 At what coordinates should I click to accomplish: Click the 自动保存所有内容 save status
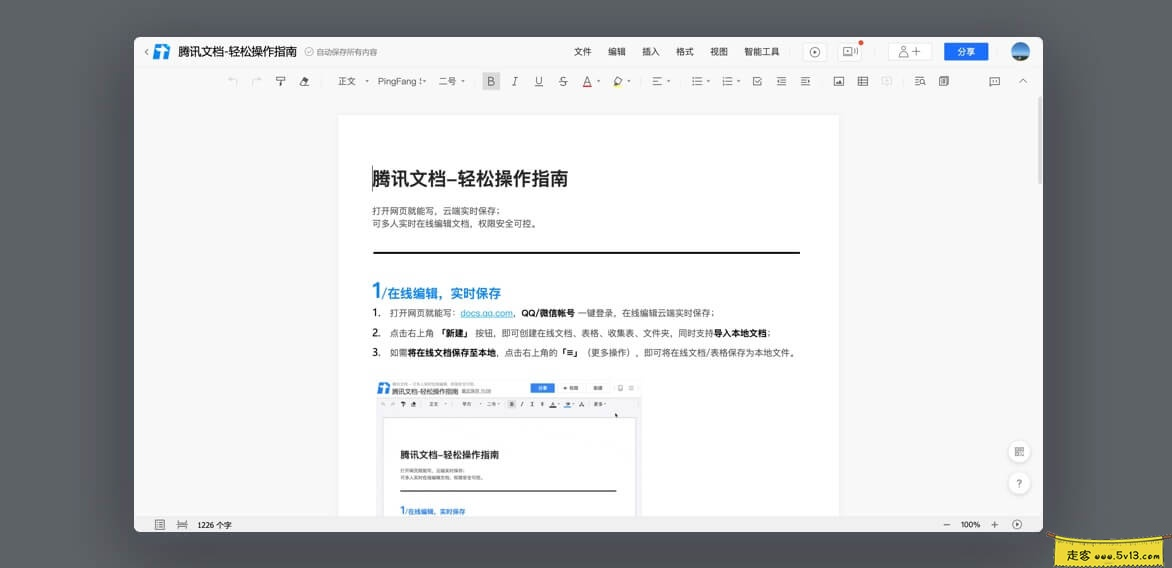coord(341,52)
